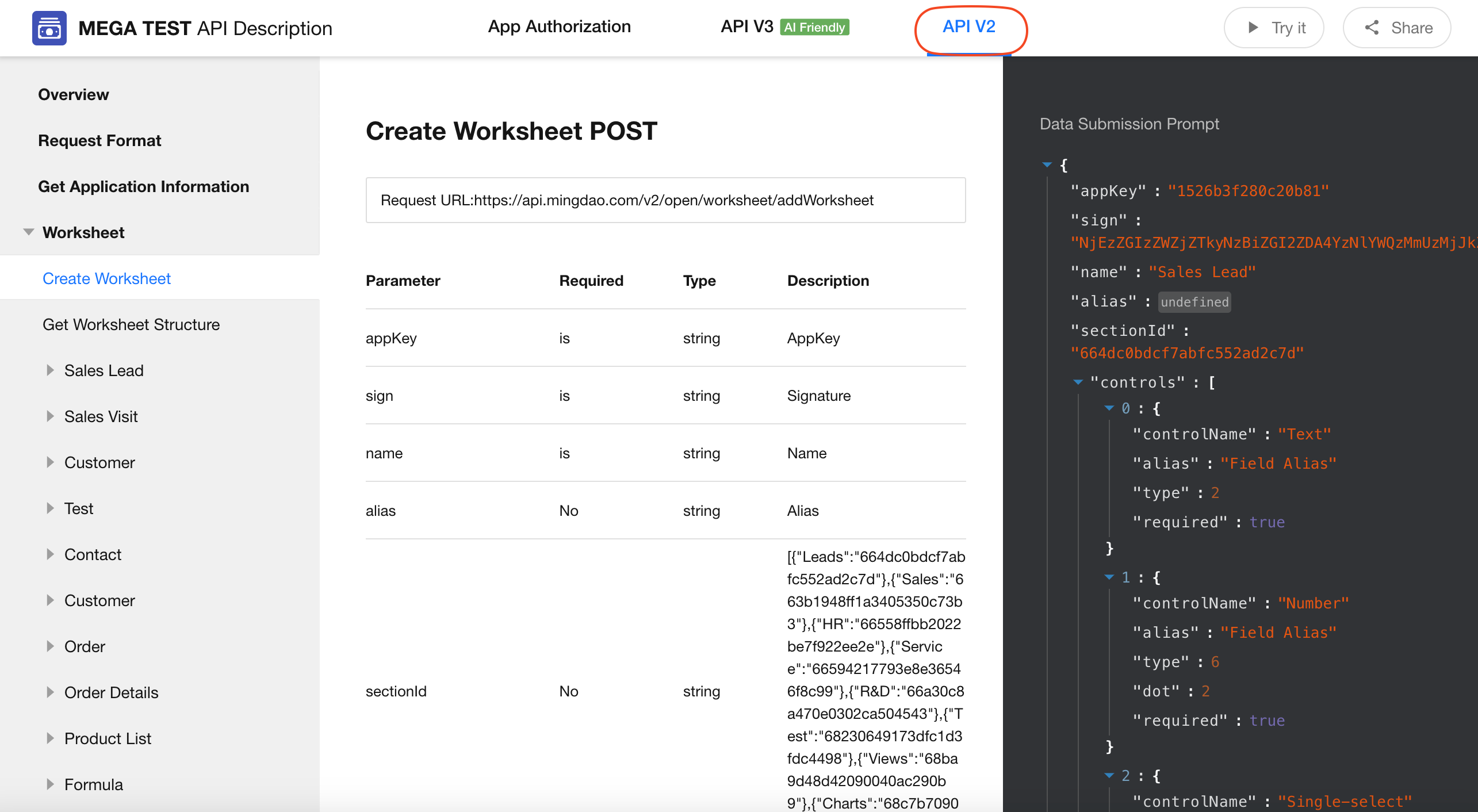Screen dimensions: 1478x812
Task: Collapse the Worksheet section in sidebar
Action: pyautogui.click(x=28, y=232)
